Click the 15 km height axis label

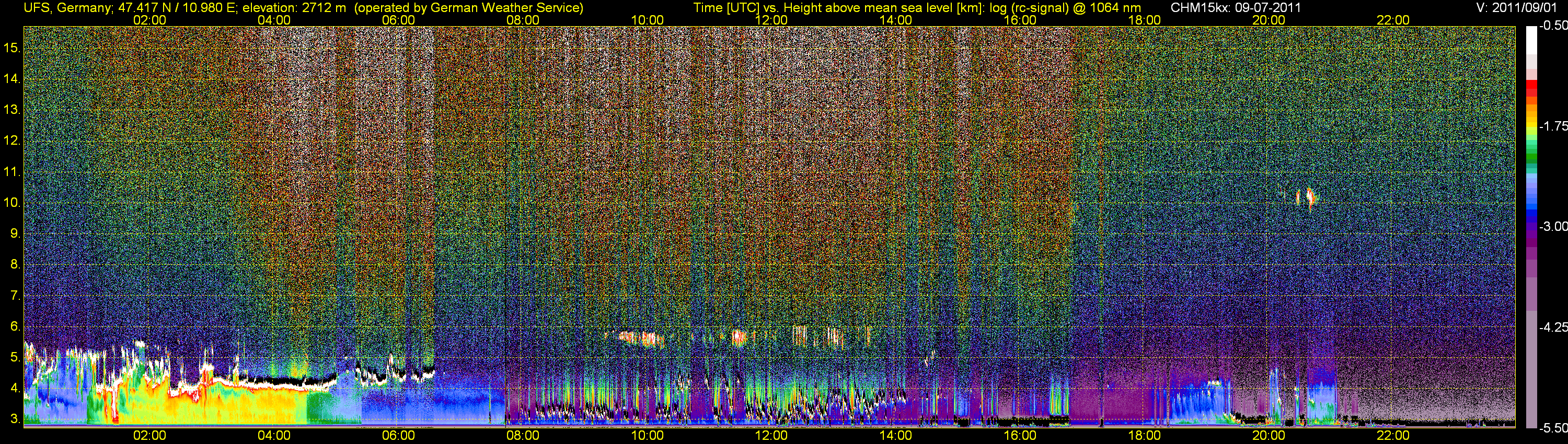click(x=12, y=48)
